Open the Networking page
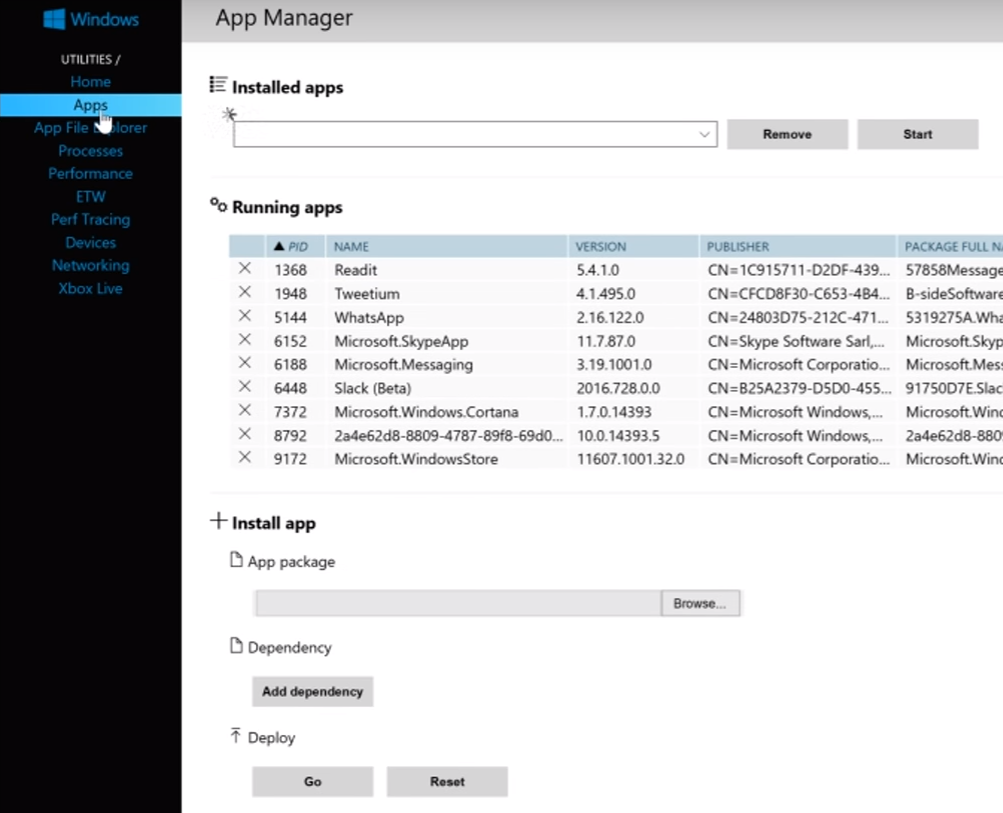1003x813 pixels. coord(90,265)
